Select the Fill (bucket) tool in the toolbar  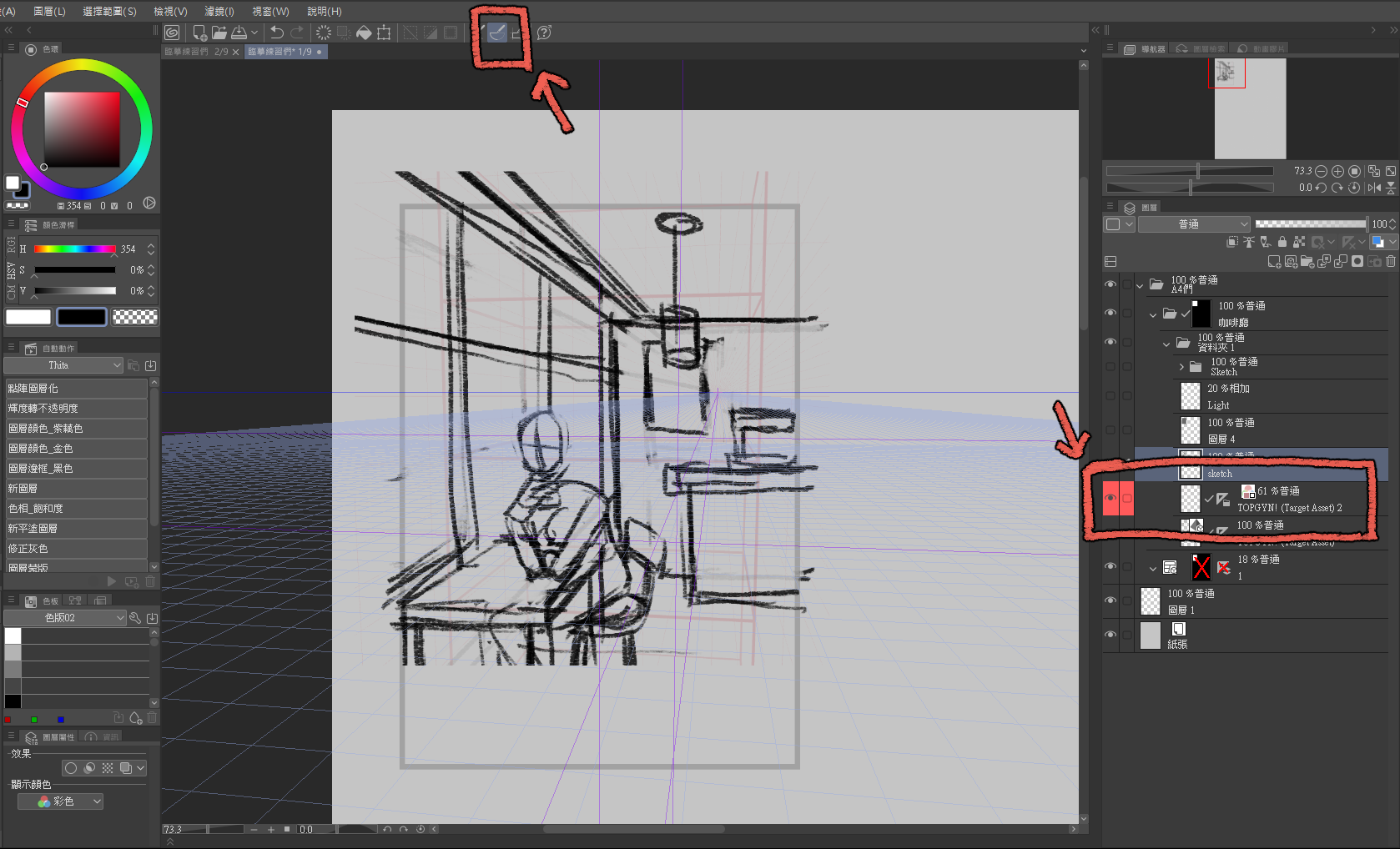[x=365, y=33]
